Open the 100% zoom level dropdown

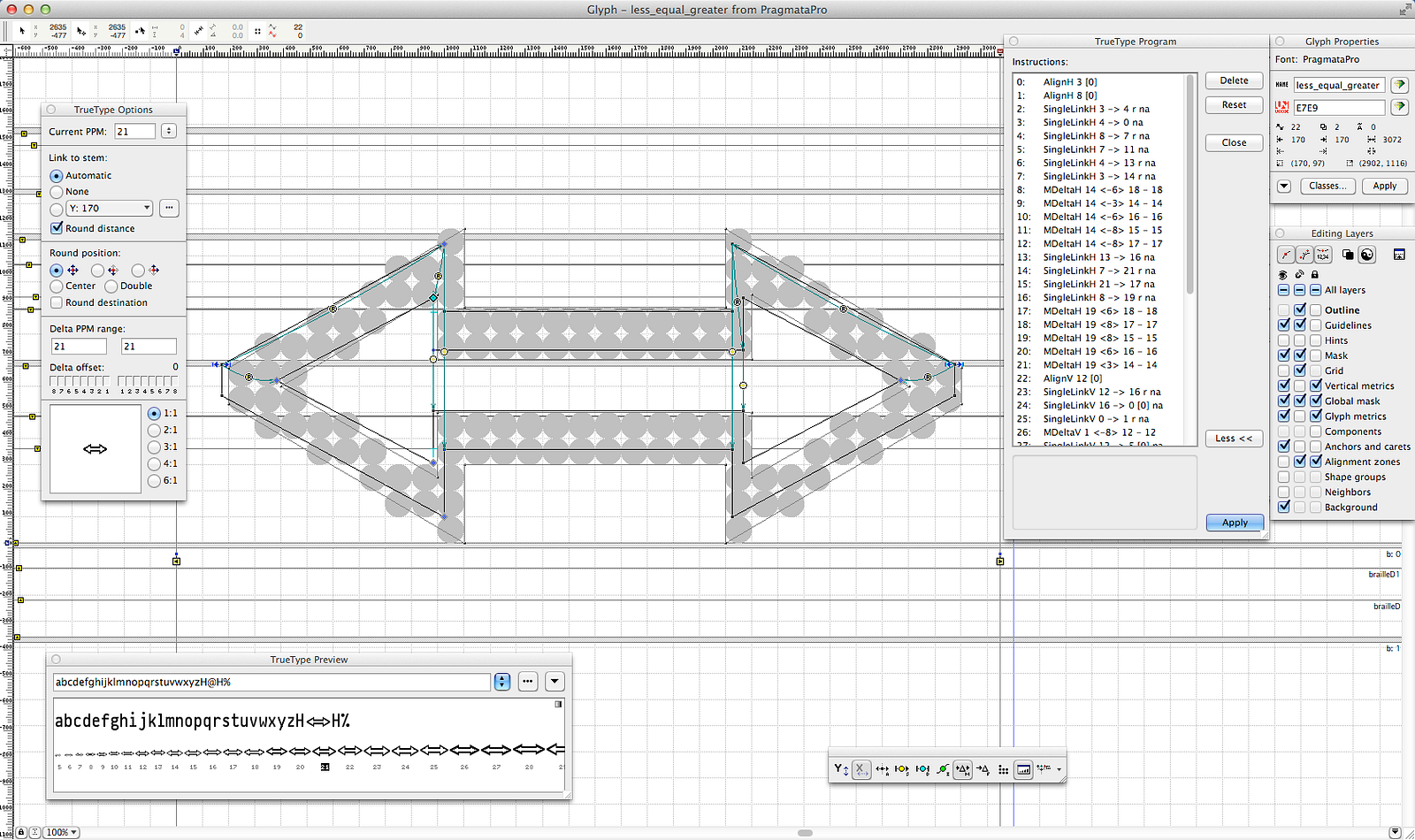point(62,832)
